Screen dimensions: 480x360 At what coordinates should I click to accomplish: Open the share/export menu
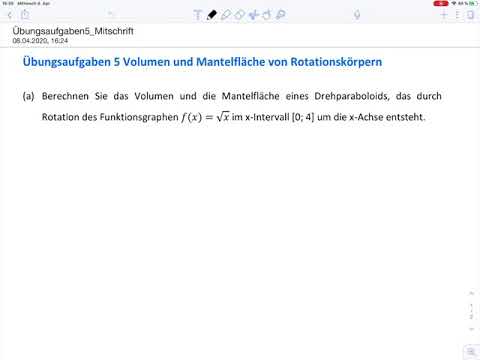coord(25,15)
